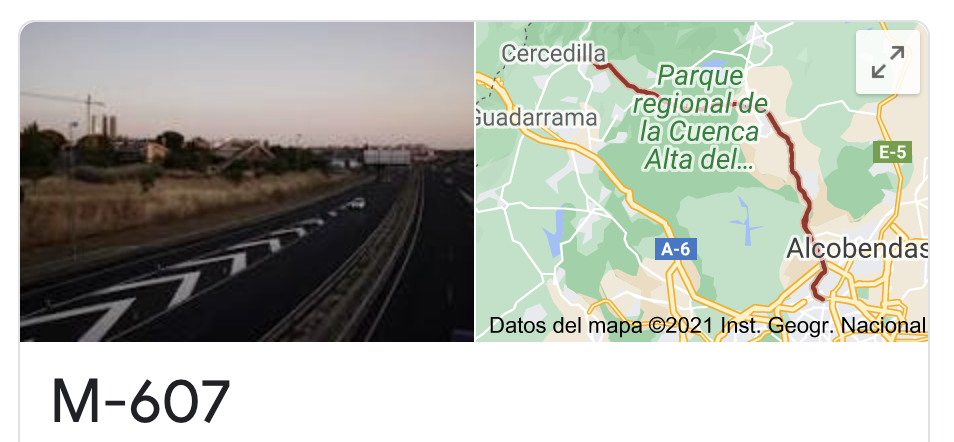Click the green E-5 route badge
The image size is (954, 442).
point(892,152)
